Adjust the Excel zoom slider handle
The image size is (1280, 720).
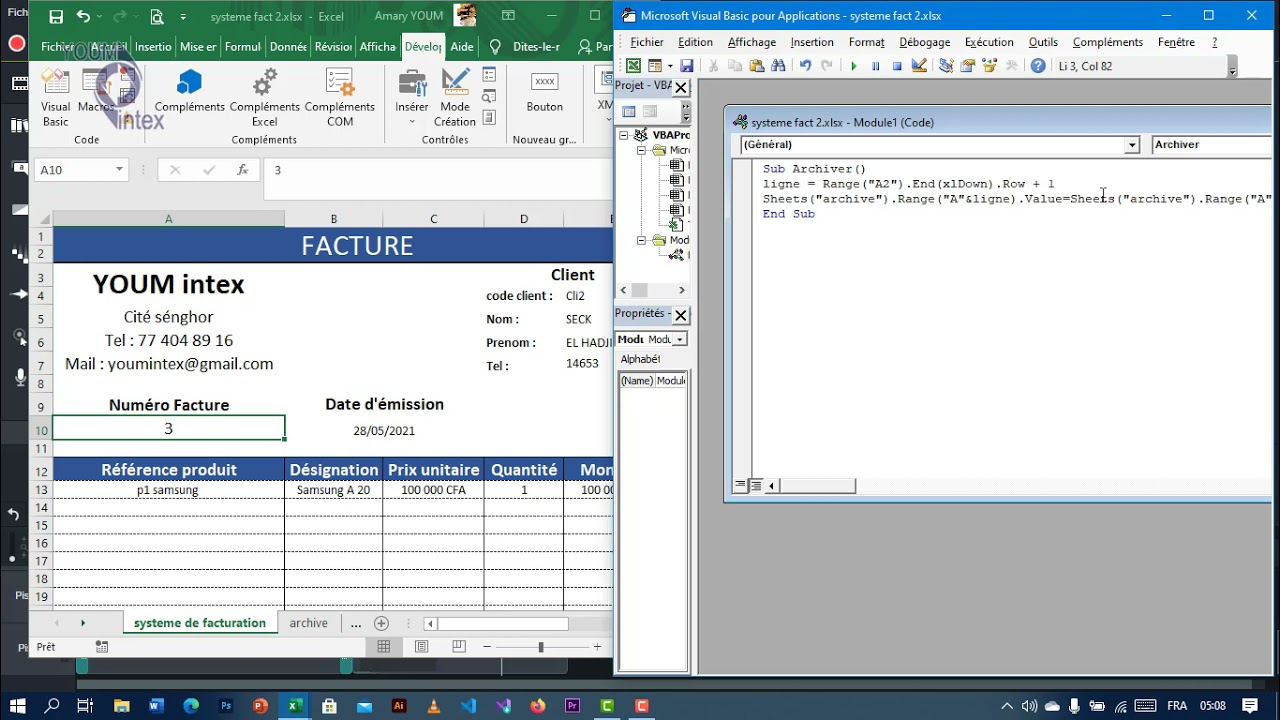[x=541, y=647]
